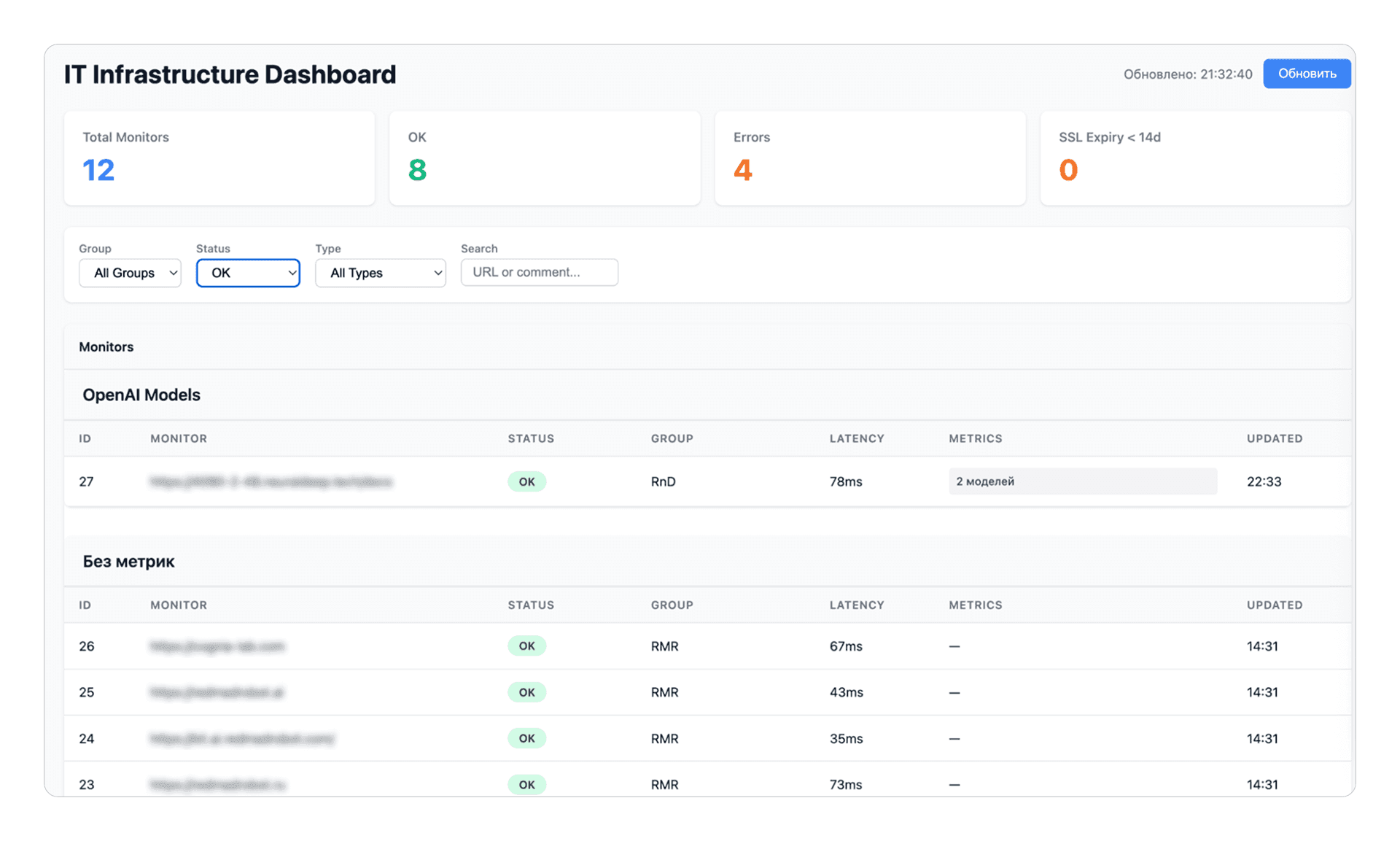The image size is (1400, 841).
Task: Click the 35ms latency value
Action: (x=847, y=738)
